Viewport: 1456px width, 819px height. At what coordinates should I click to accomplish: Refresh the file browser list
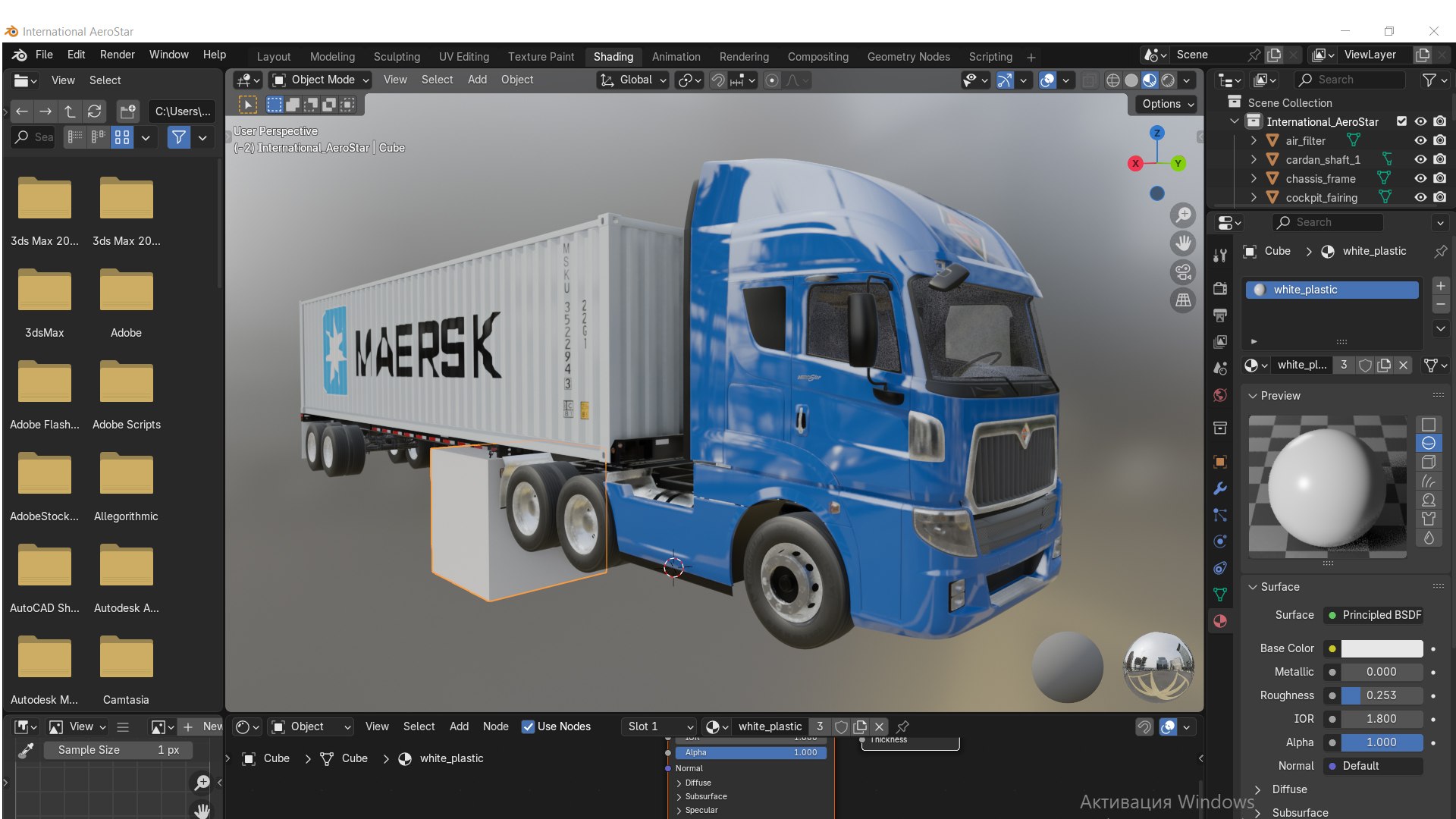94,111
